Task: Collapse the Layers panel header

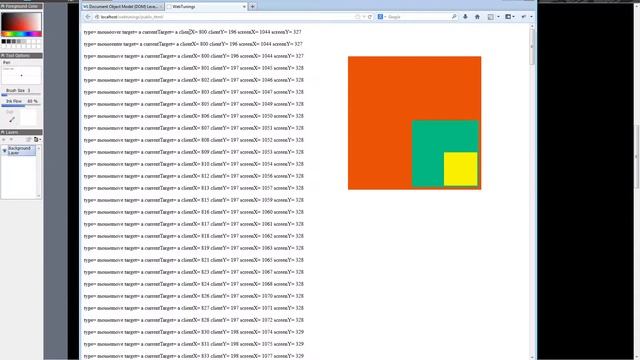Action: [x=21, y=132]
